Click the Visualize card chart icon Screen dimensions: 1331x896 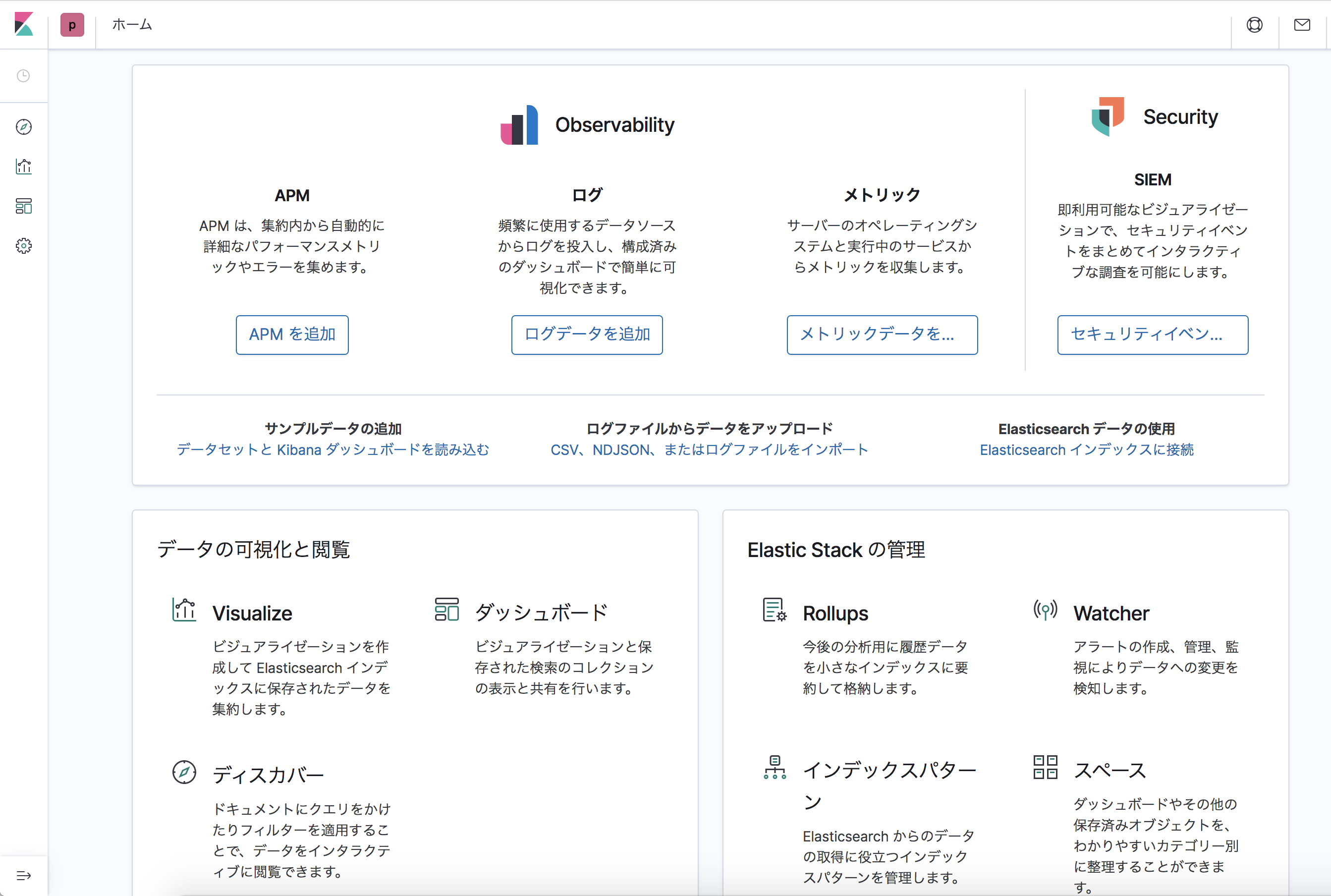point(184,610)
